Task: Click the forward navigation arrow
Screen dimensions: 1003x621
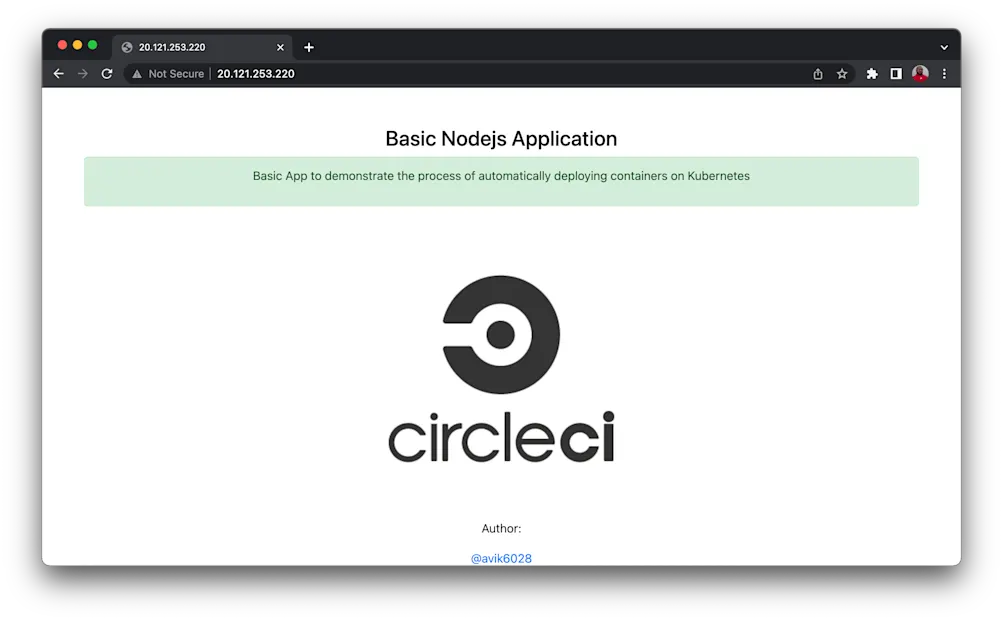Action: tap(82, 73)
